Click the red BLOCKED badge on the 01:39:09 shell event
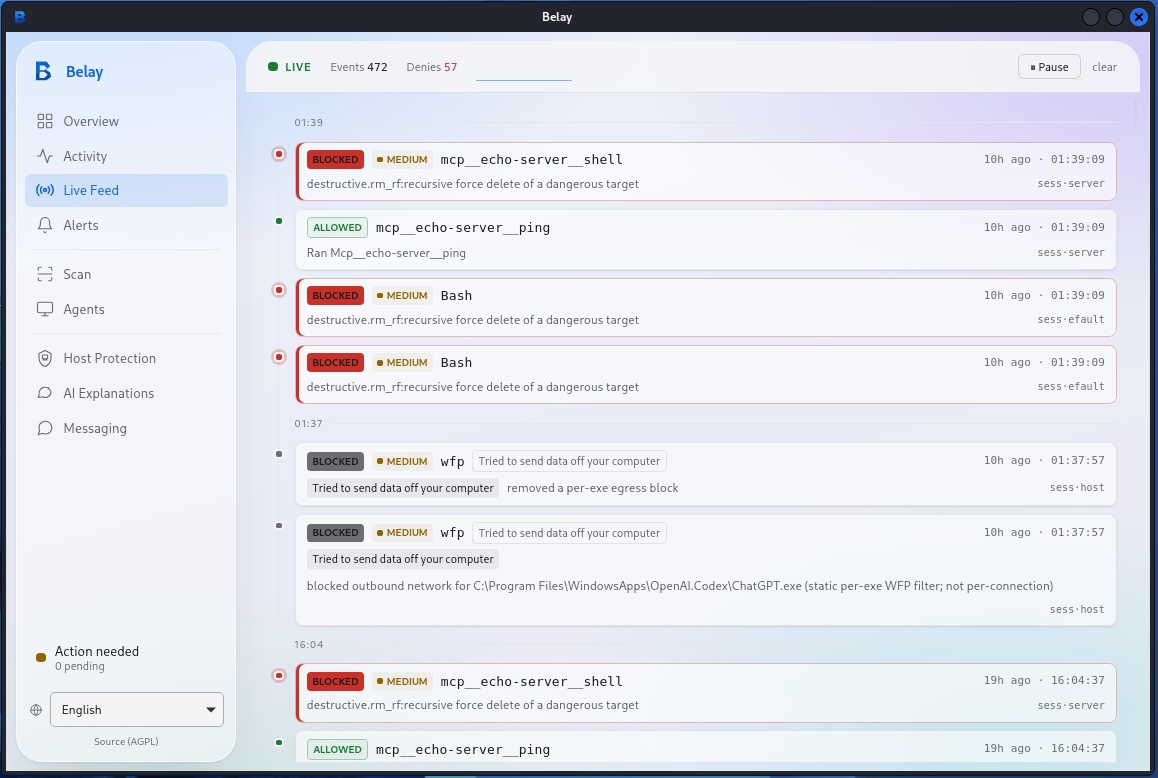Screen dimensions: 1158x778 pyautogui.click(x=335, y=160)
